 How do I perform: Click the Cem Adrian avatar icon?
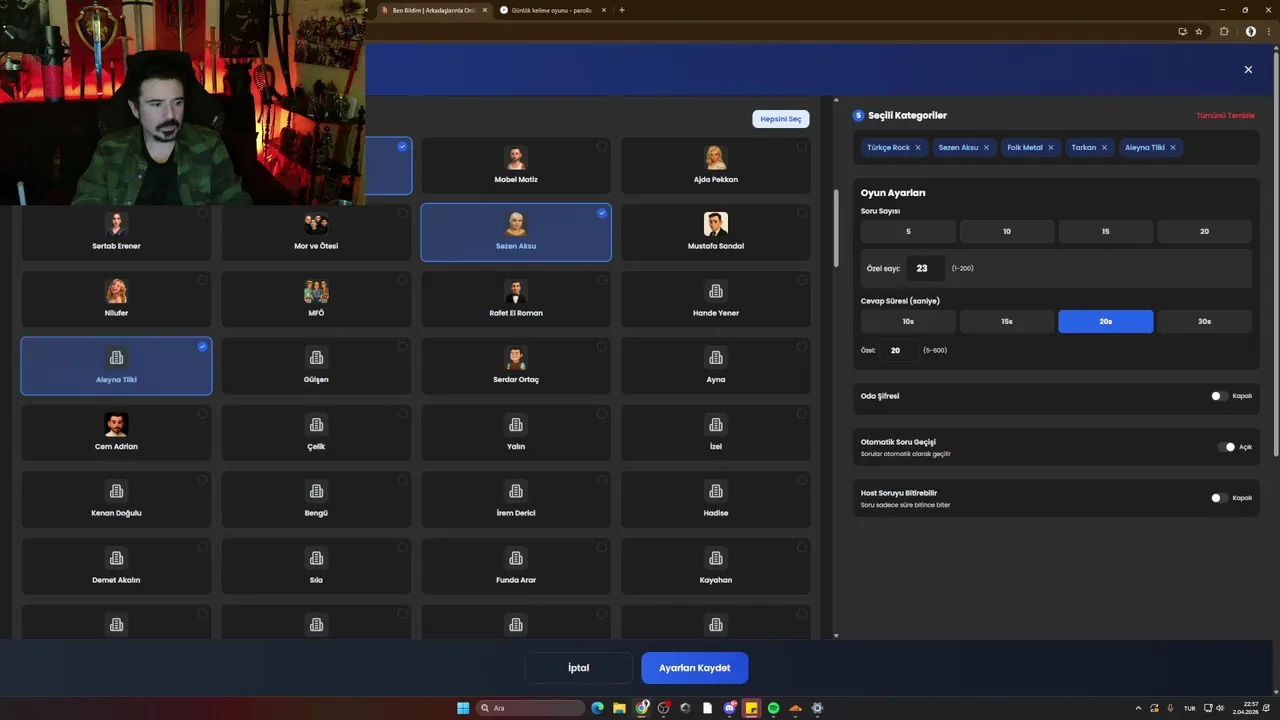[116, 425]
